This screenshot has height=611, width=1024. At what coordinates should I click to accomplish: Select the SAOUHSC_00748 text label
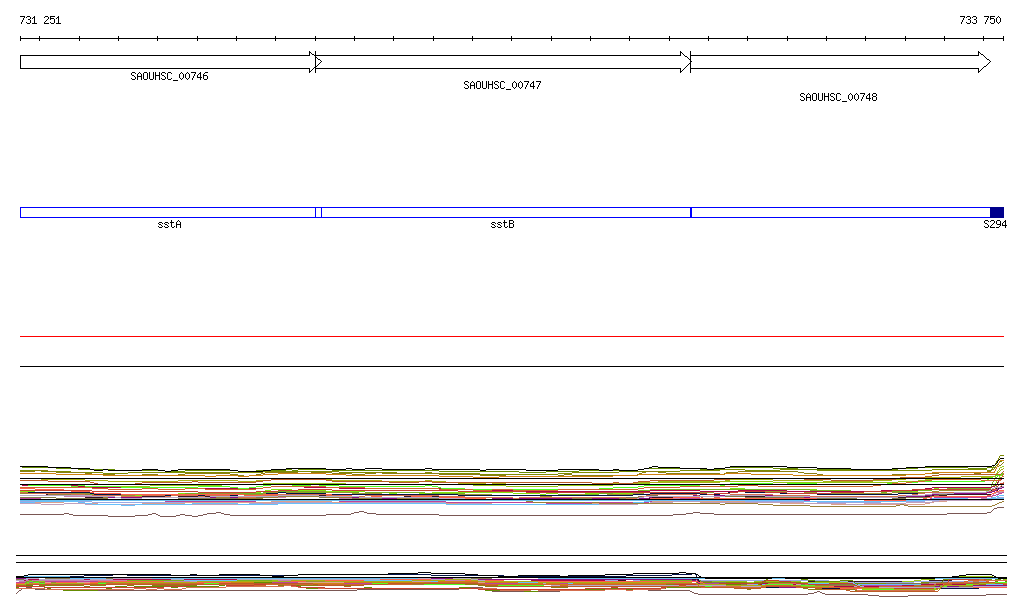(838, 98)
